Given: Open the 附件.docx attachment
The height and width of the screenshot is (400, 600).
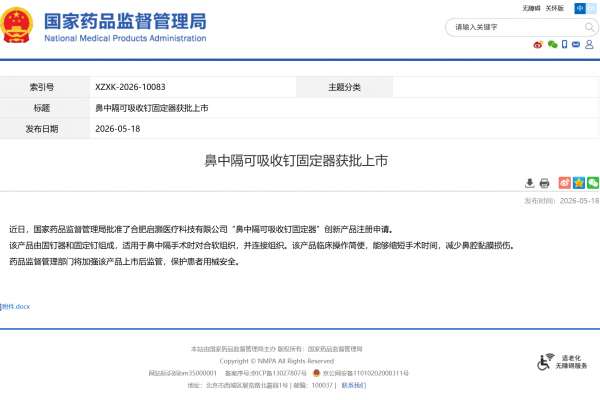Looking at the screenshot, I should coord(15,307).
